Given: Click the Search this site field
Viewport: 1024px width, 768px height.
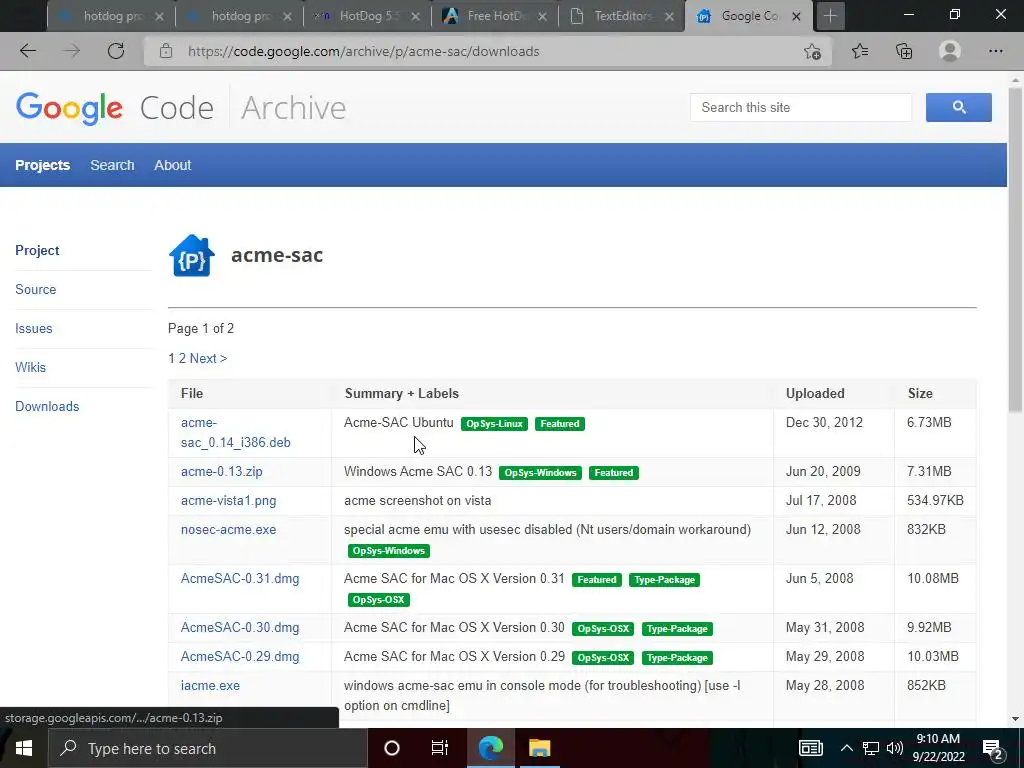Looking at the screenshot, I should [x=801, y=107].
